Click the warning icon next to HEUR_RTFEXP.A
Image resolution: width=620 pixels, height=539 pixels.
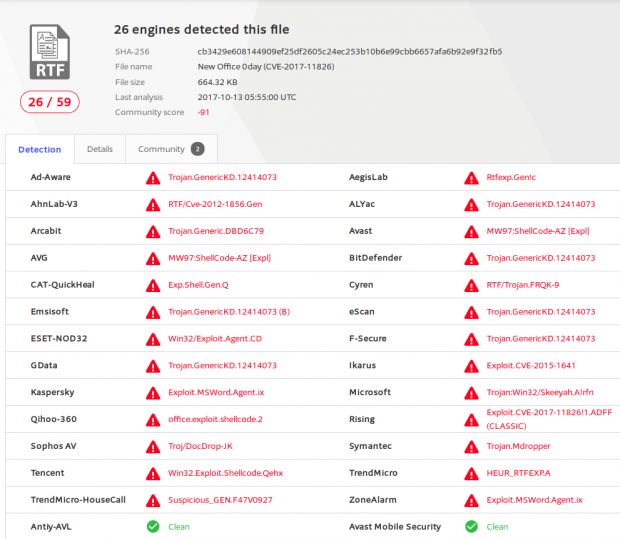point(471,474)
